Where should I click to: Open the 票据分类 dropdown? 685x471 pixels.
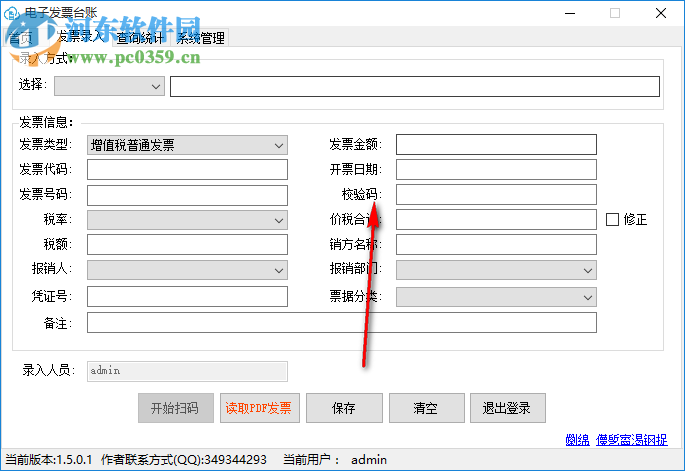click(x=496, y=297)
